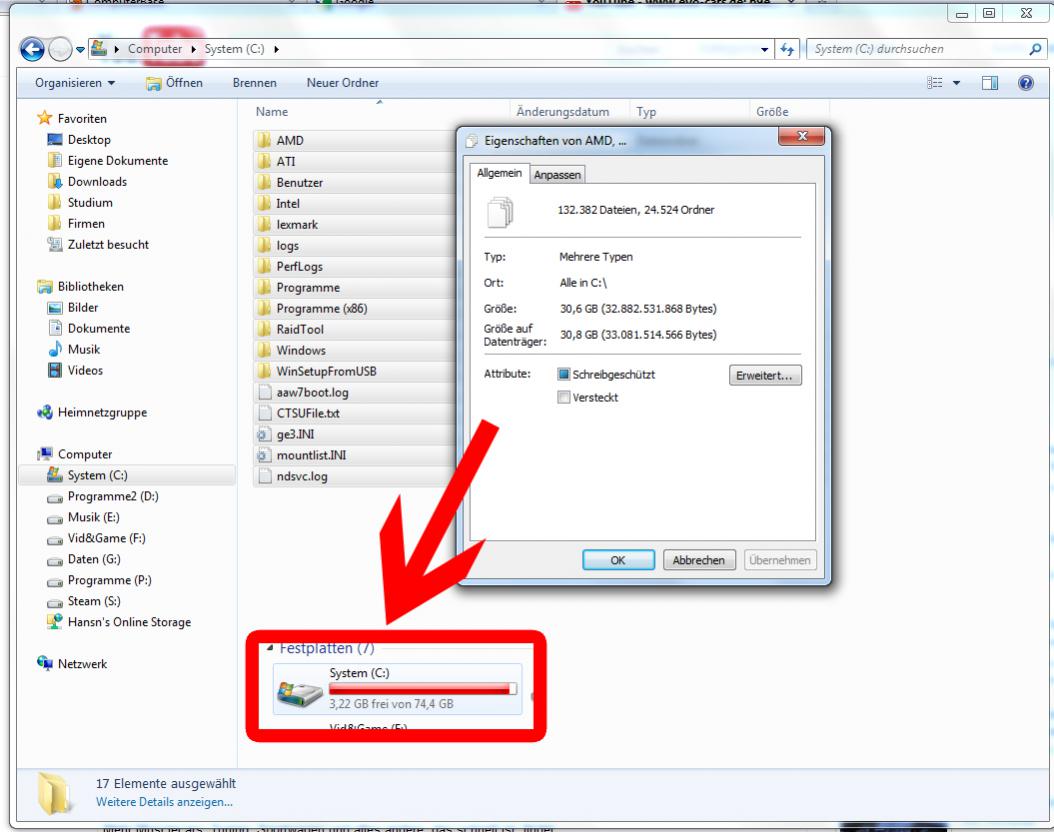Screen dimensions: 1054x832
Task: Open the Musik library note icon
Action: pyautogui.click(x=54, y=349)
